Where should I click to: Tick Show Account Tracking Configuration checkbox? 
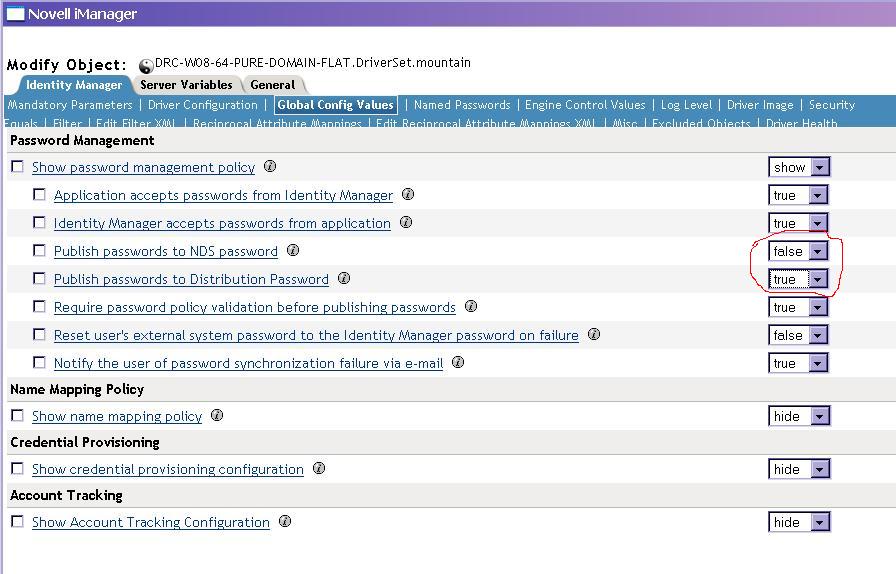coord(18,521)
